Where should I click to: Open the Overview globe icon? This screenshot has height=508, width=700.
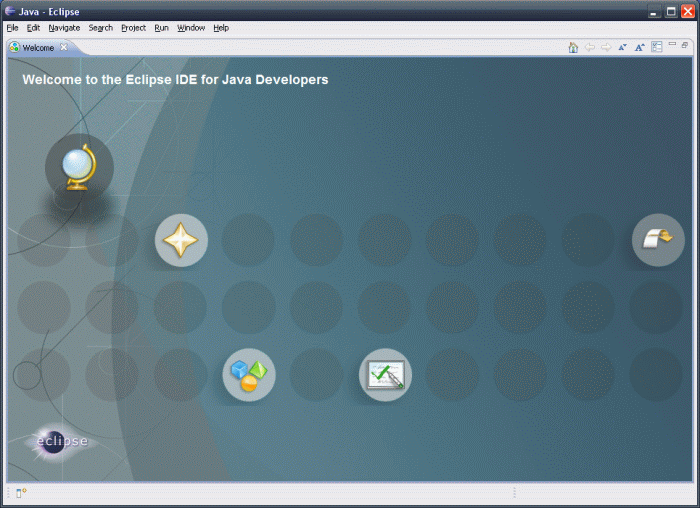point(79,168)
